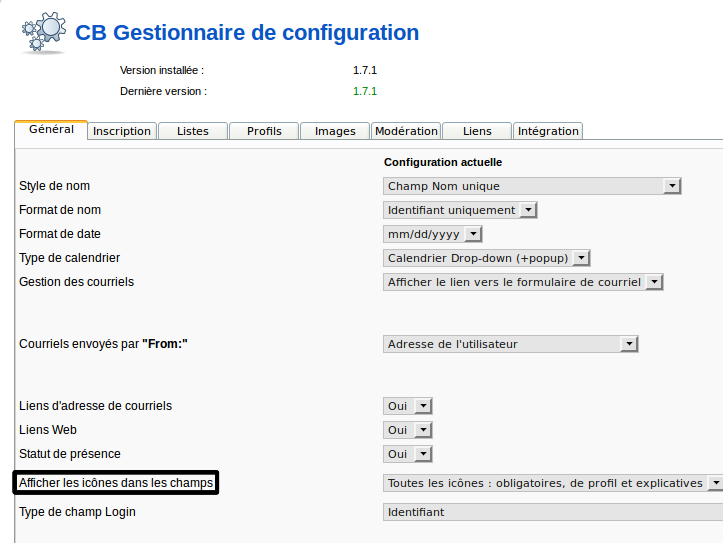Expand the Type de calendrier dropdown
The width and height of the screenshot is (723, 543).
pos(487,258)
